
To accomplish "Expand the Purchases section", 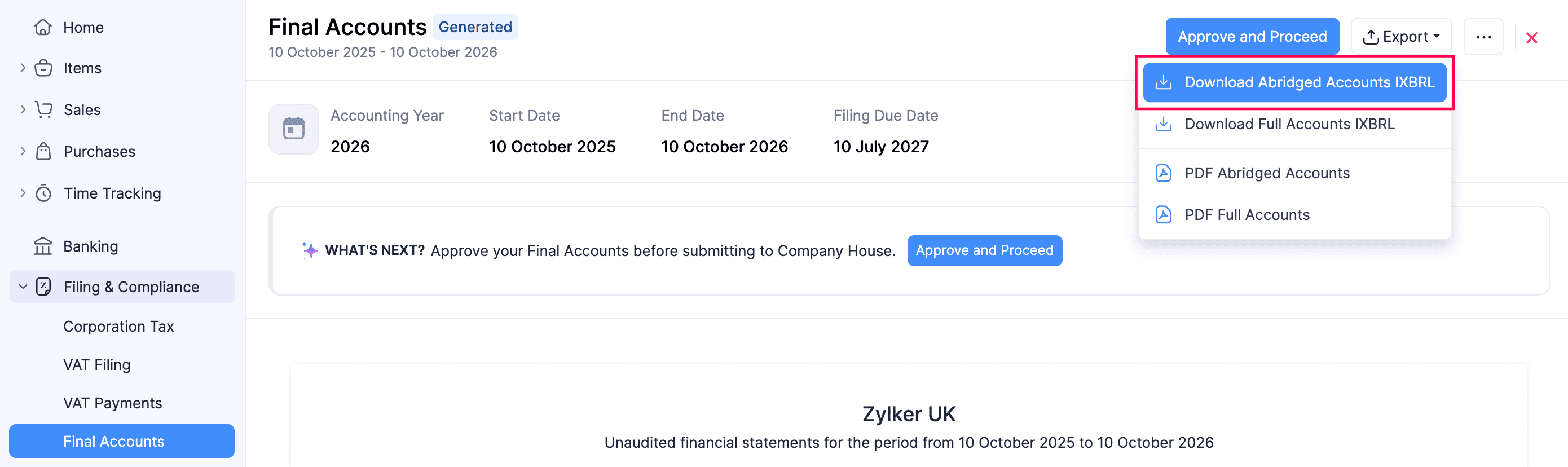I will [23, 151].
